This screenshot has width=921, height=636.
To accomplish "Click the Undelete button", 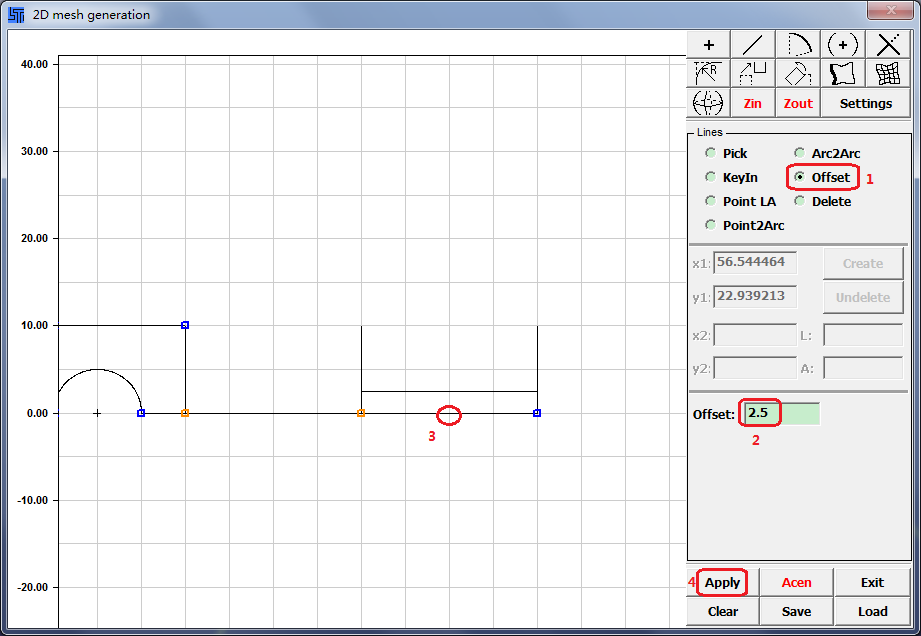I will pos(863,298).
